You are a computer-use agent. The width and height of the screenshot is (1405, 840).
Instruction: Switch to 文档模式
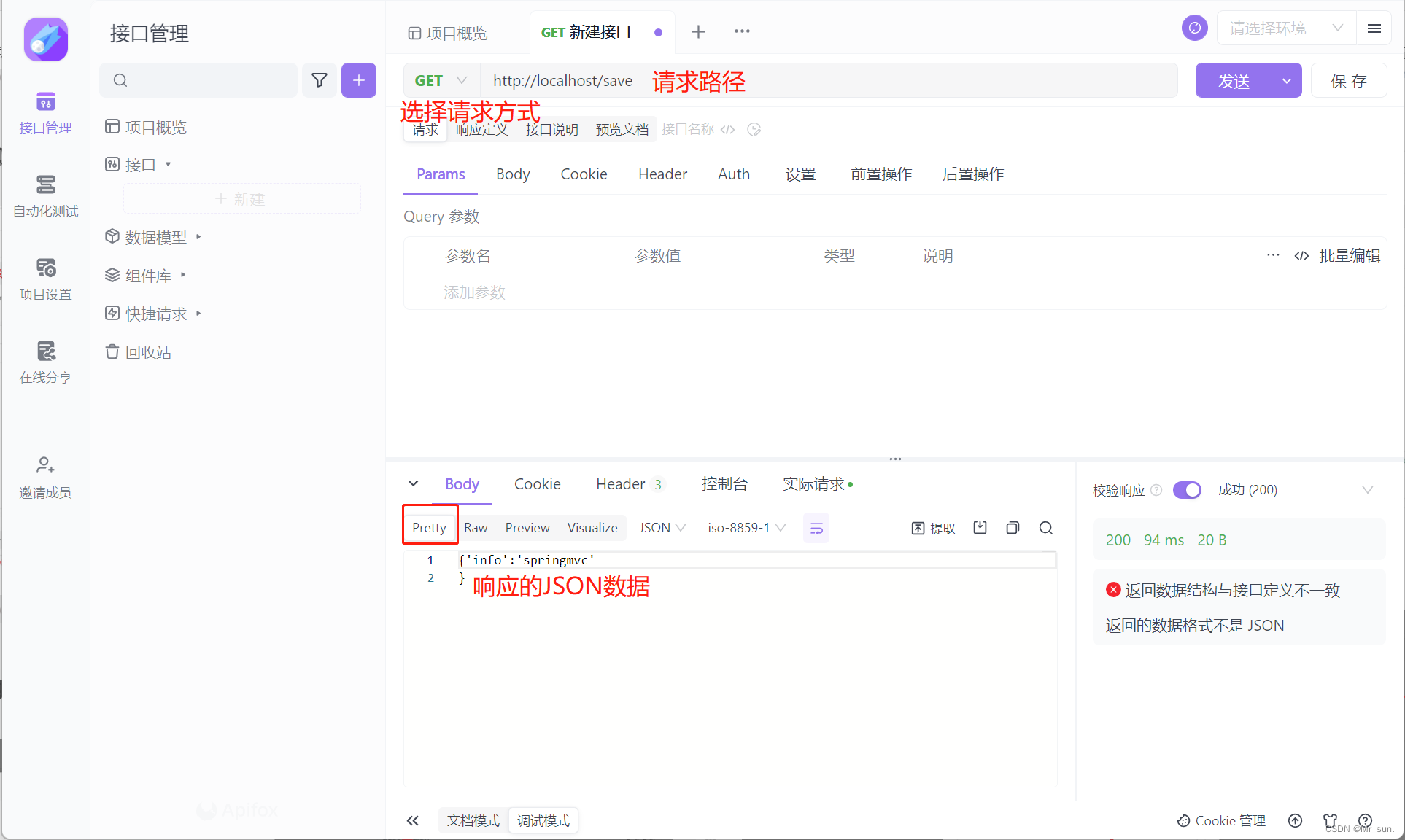point(473,821)
